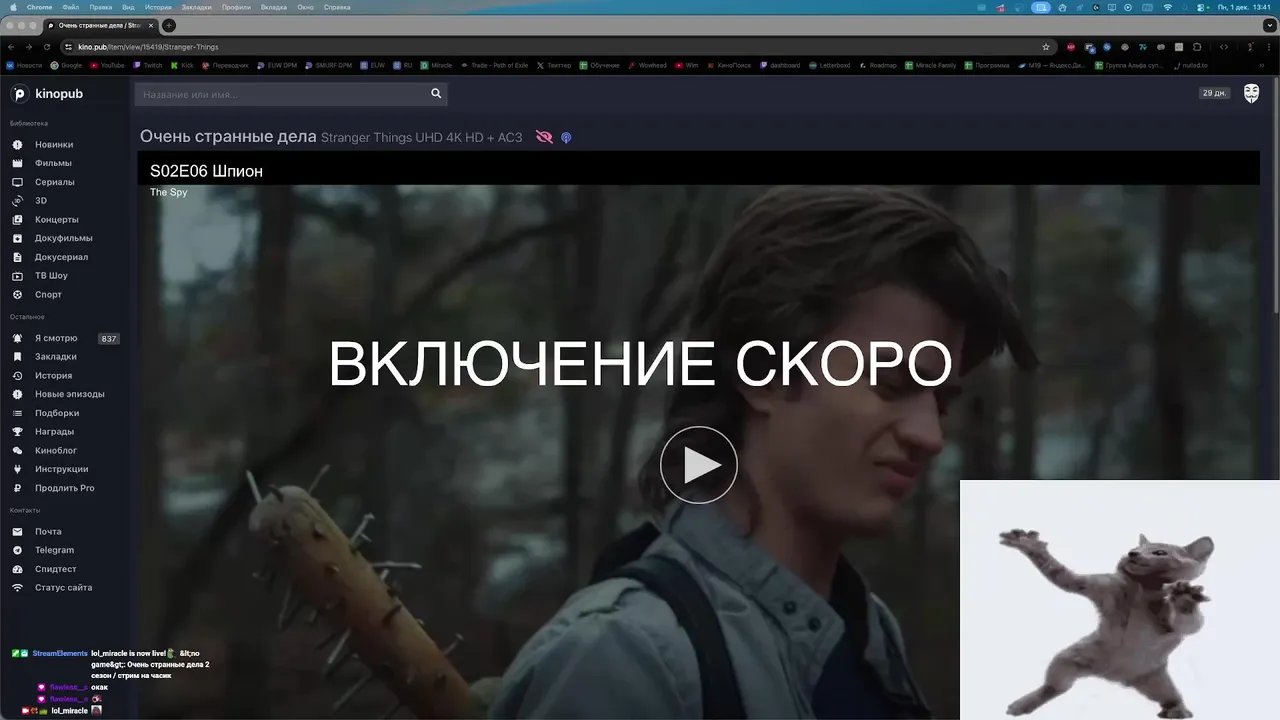Screen dimensions: 1280x720
Task: Open the Закладки menu in menu bar
Action: 196,7
